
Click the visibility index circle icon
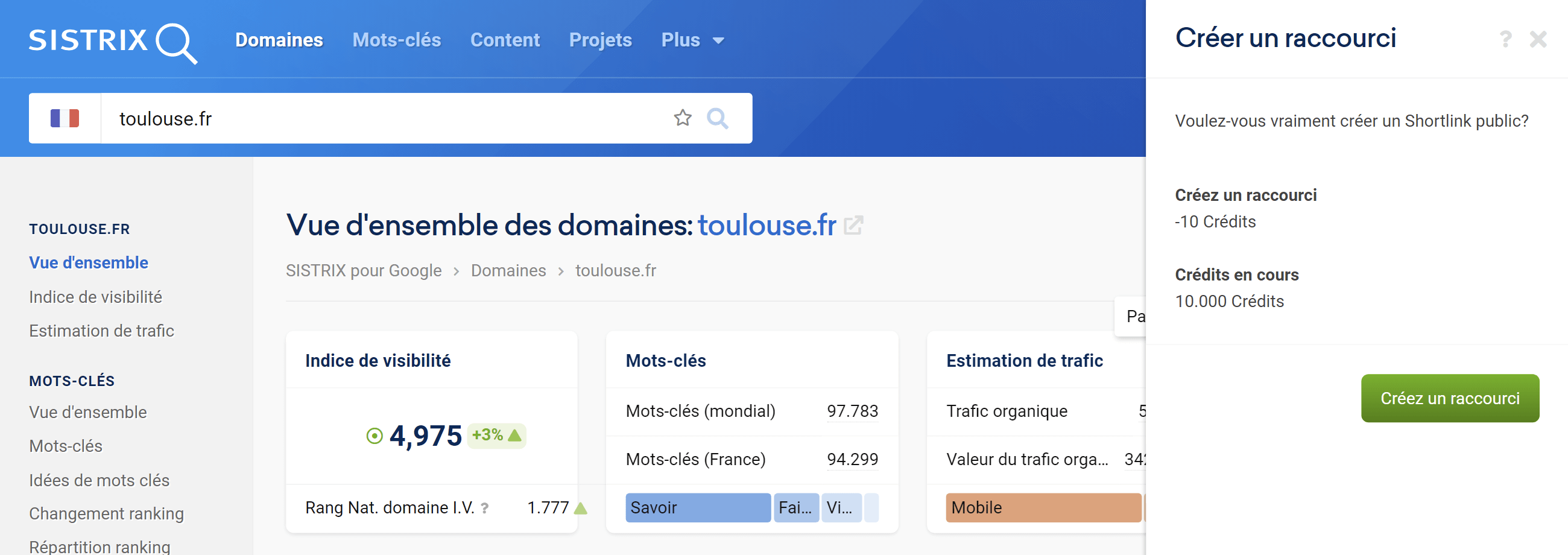375,436
